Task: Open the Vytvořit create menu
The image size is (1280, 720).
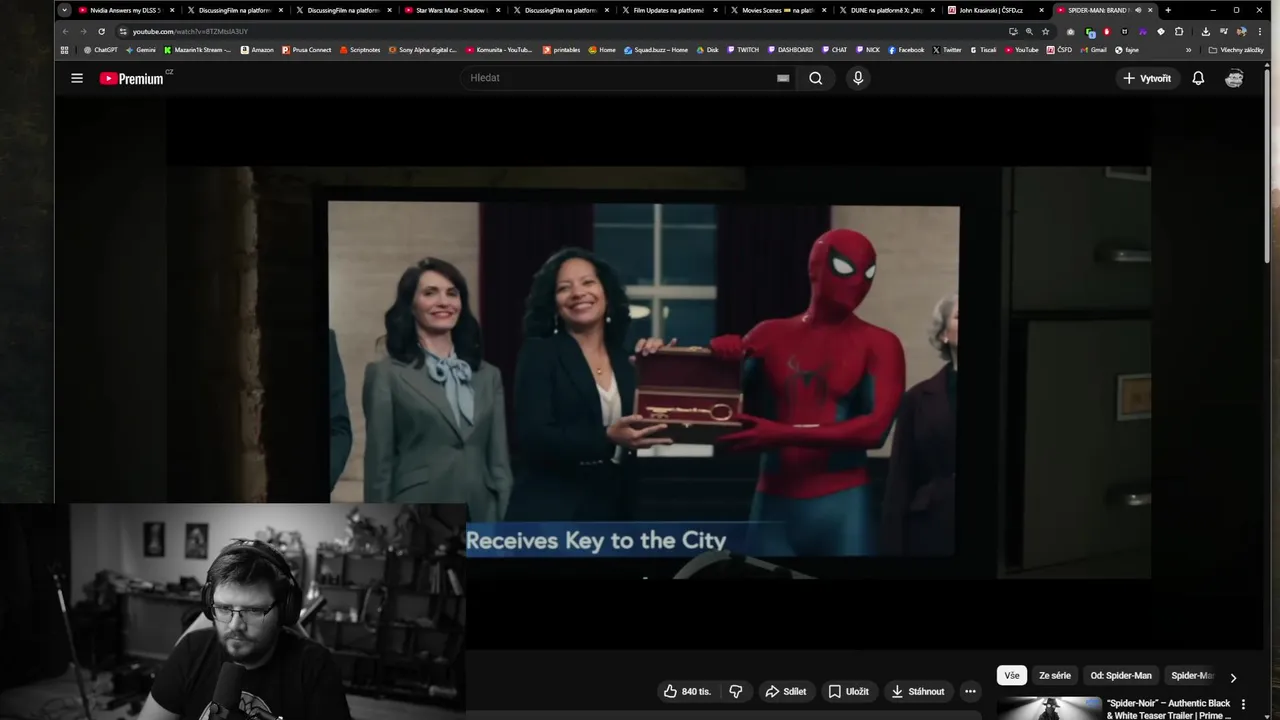Action: tap(1147, 78)
